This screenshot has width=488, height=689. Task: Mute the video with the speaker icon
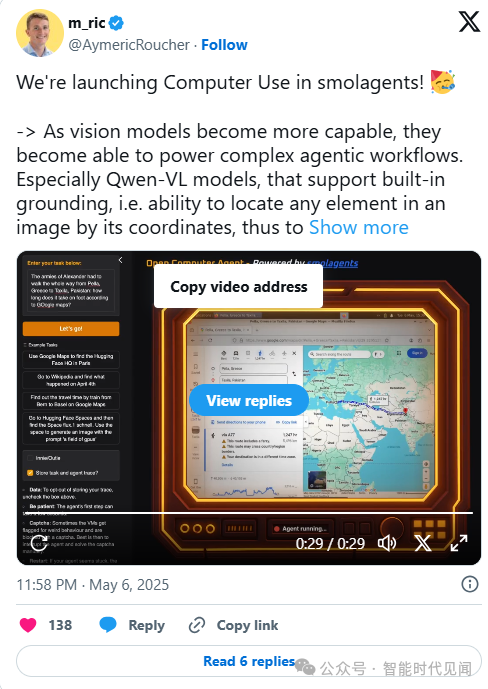[x=387, y=544]
